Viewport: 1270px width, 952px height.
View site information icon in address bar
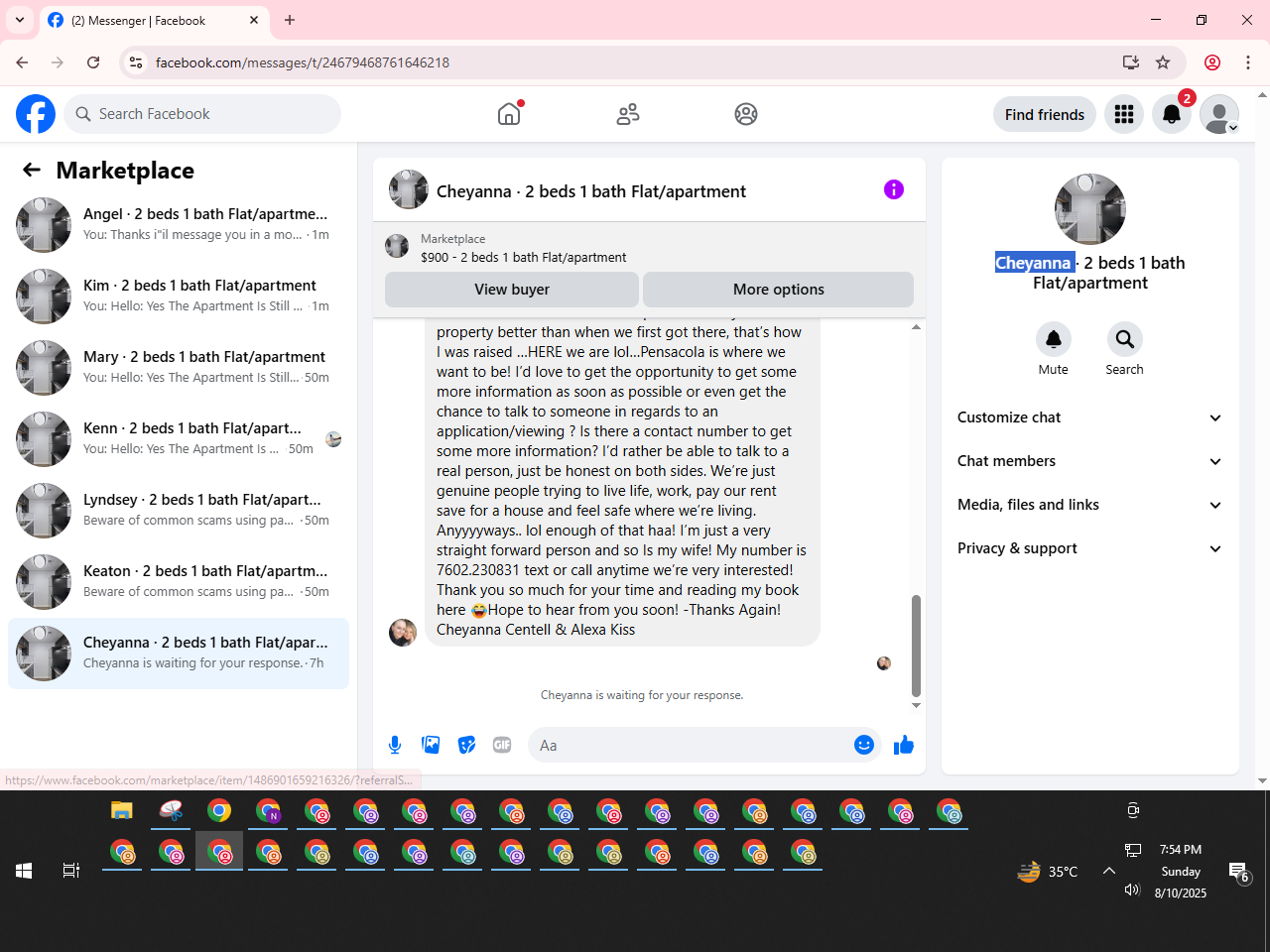click(x=136, y=62)
